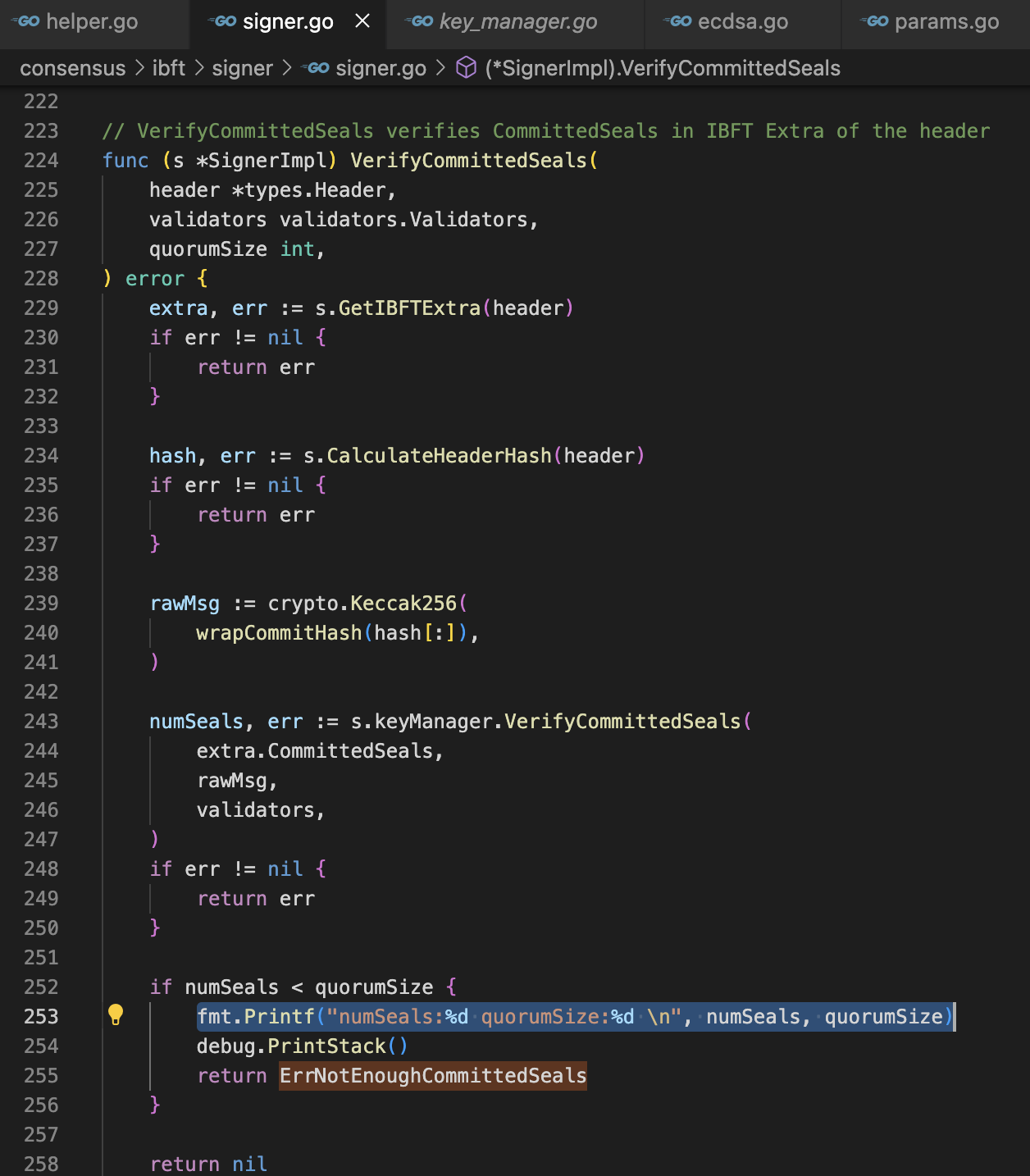Expand the chevron before VerifyCommittedSeals
The height and width of the screenshot is (1176, 1030).
tap(441, 68)
